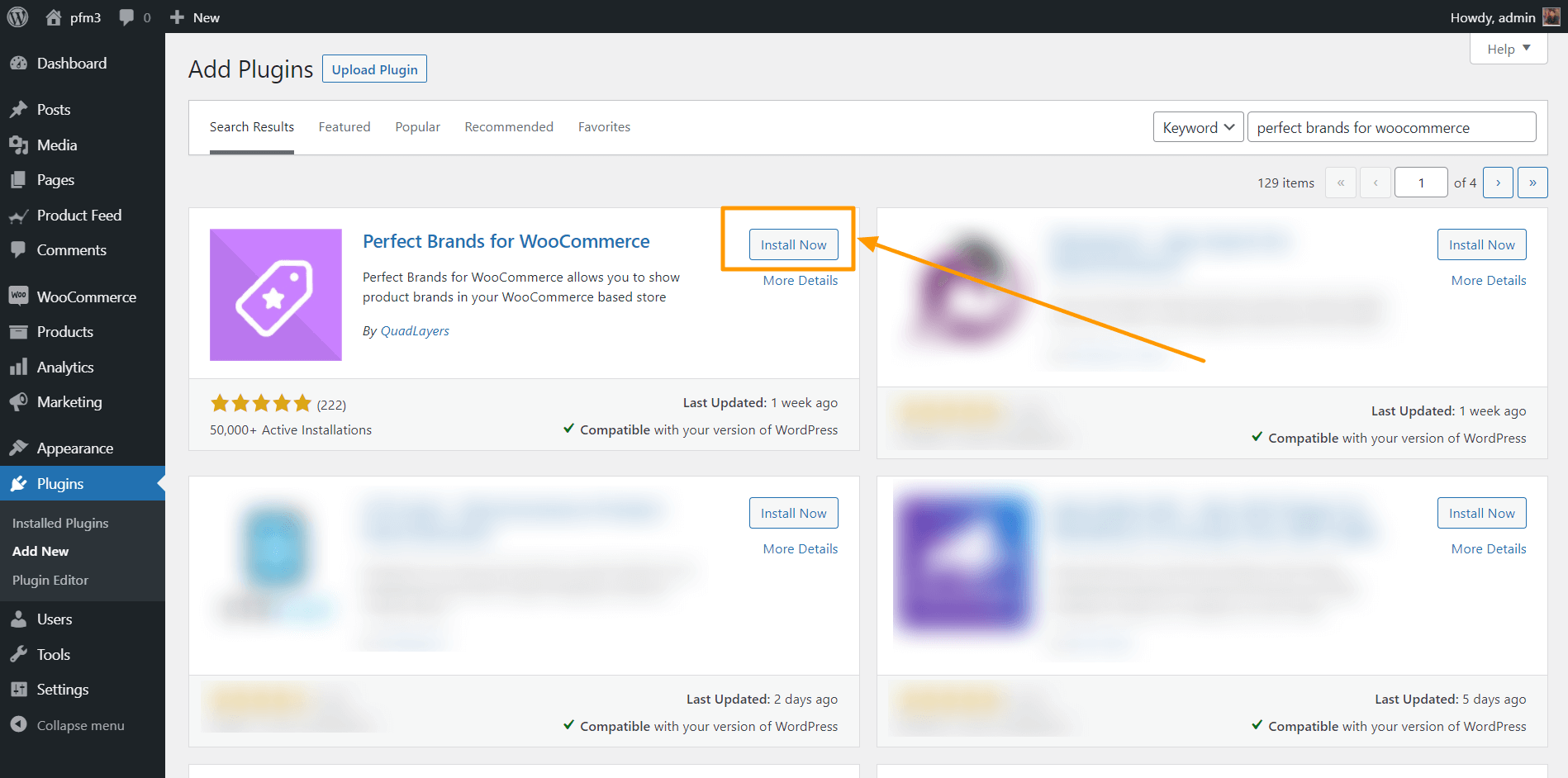Click the Tools wrench icon
The image size is (1568, 778).
18,655
